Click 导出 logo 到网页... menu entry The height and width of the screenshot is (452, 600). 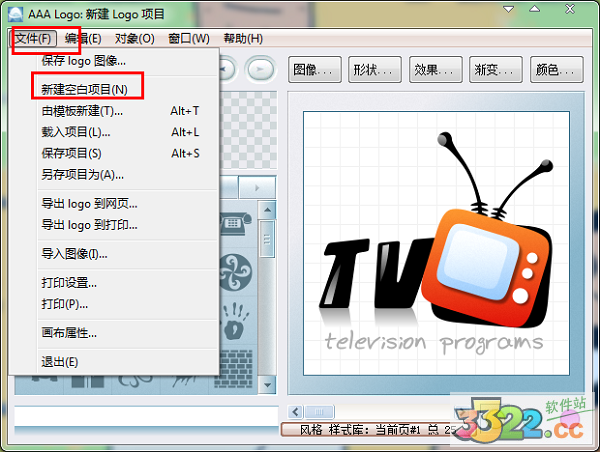90,204
